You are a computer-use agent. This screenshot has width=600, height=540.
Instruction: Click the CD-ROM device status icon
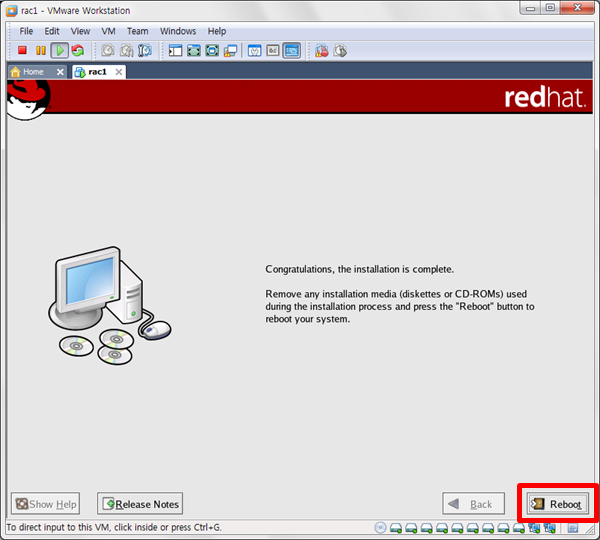click(380, 528)
